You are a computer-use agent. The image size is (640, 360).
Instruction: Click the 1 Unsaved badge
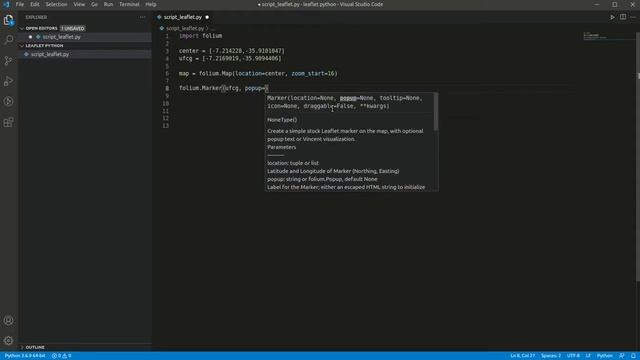pos(73,28)
